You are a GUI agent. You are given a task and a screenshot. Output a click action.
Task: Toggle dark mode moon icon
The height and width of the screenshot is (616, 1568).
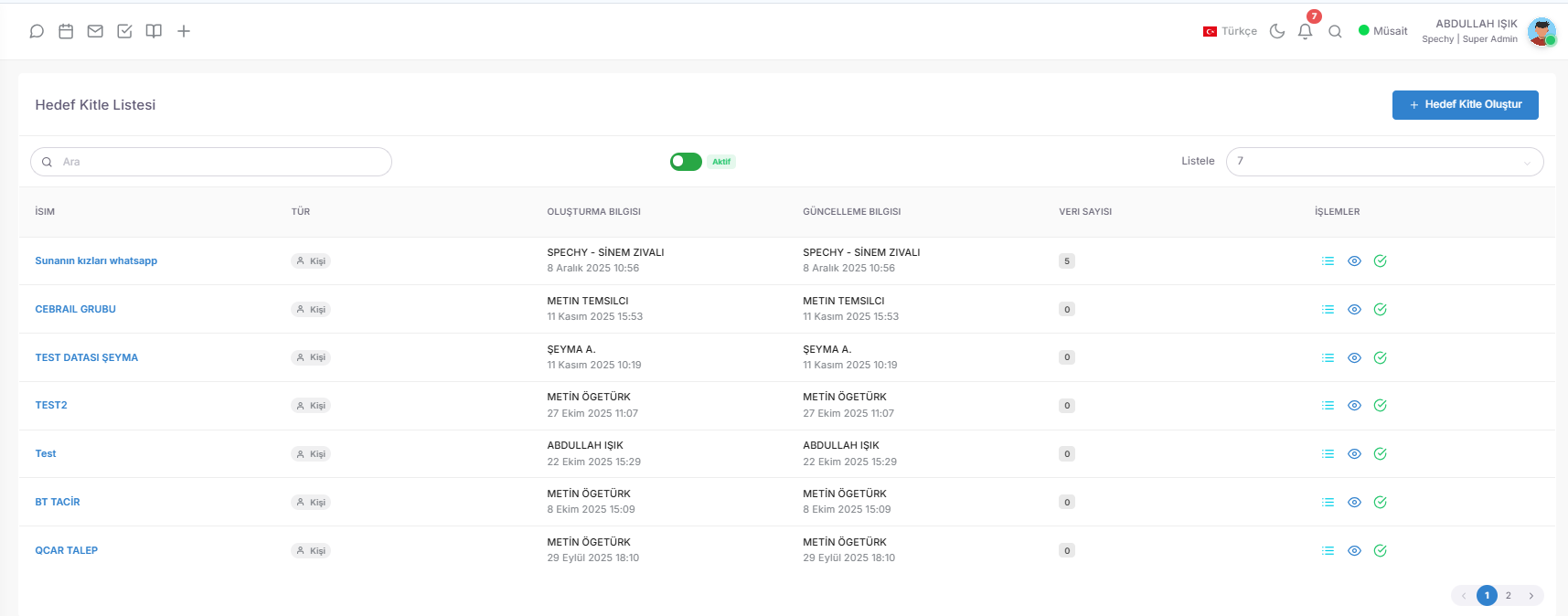pyautogui.click(x=1277, y=31)
